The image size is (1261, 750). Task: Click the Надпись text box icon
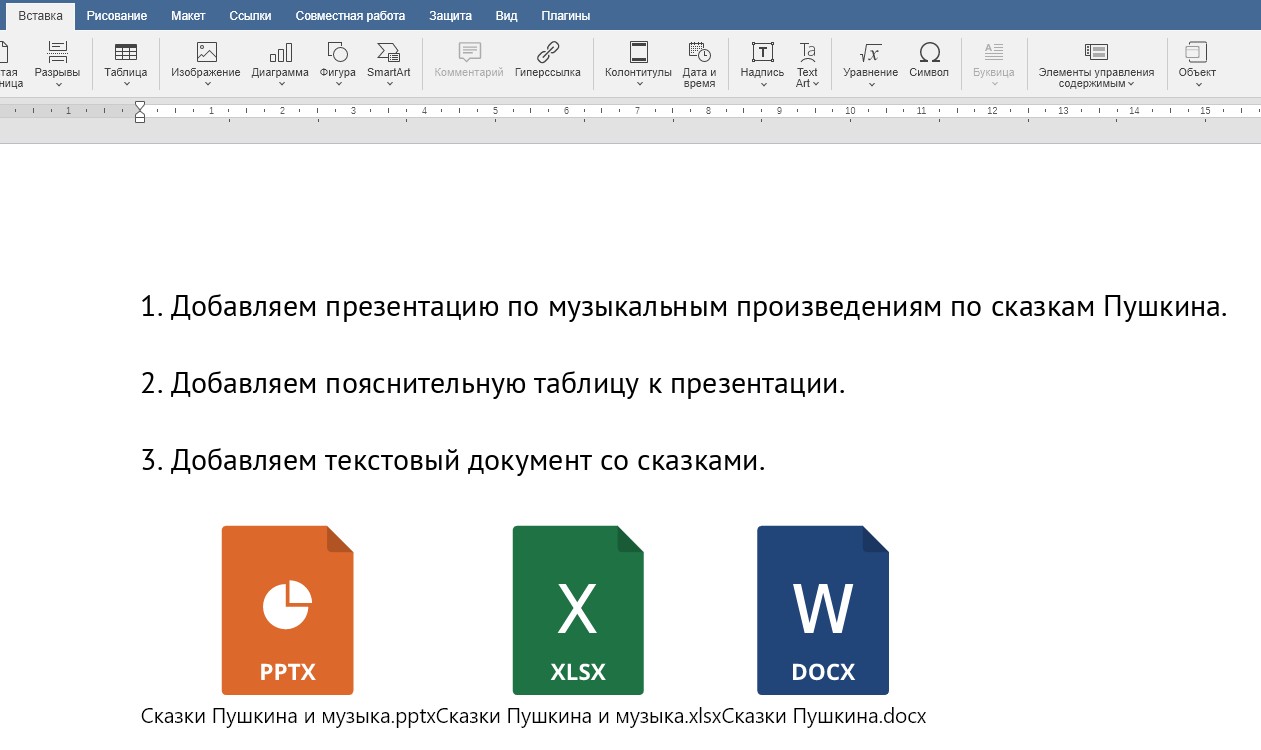762,52
